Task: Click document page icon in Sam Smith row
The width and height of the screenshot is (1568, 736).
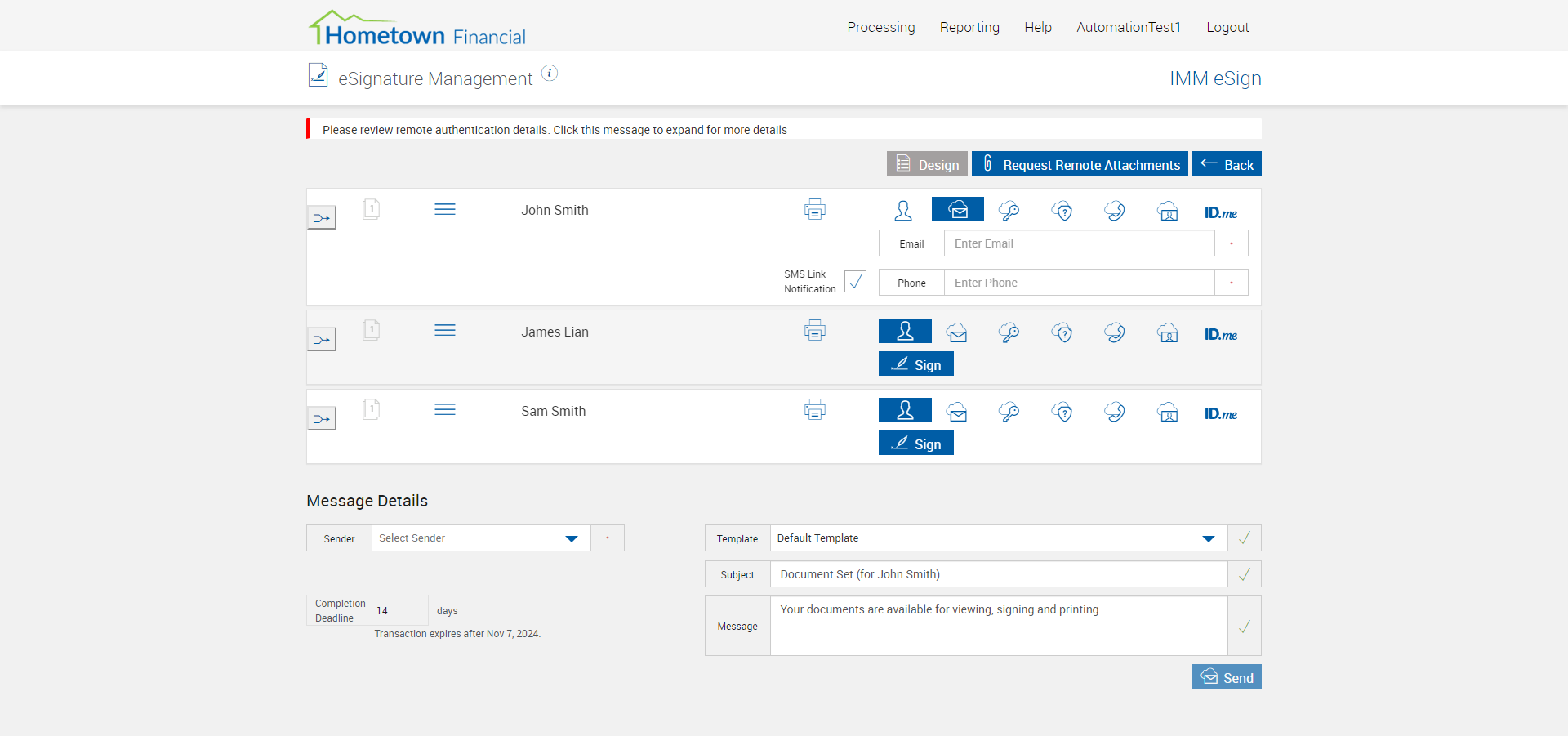Action: click(x=371, y=409)
